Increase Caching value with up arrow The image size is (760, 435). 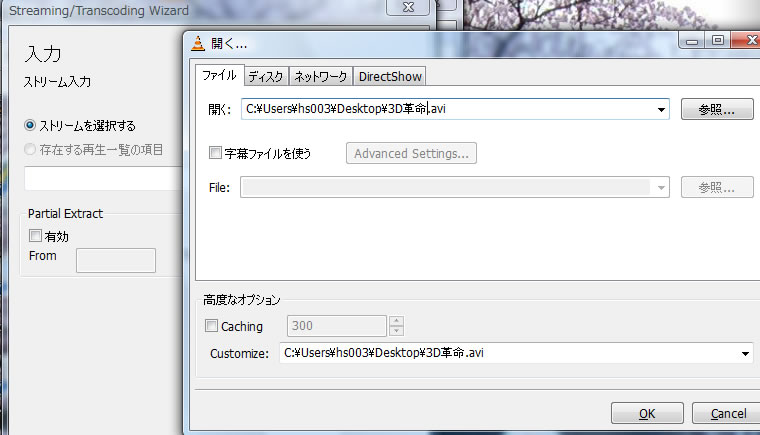(396, 321)
